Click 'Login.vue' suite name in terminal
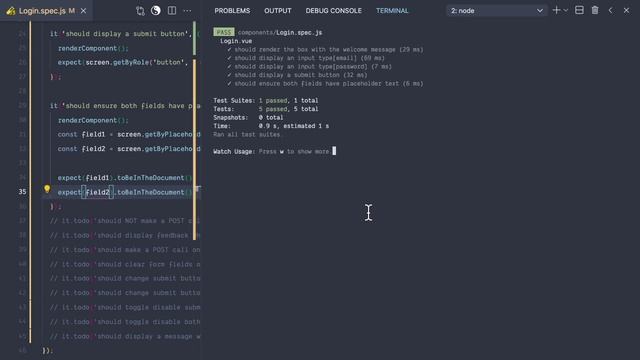Viewport: 640px width, 360px height. click(x=236, y=41)
